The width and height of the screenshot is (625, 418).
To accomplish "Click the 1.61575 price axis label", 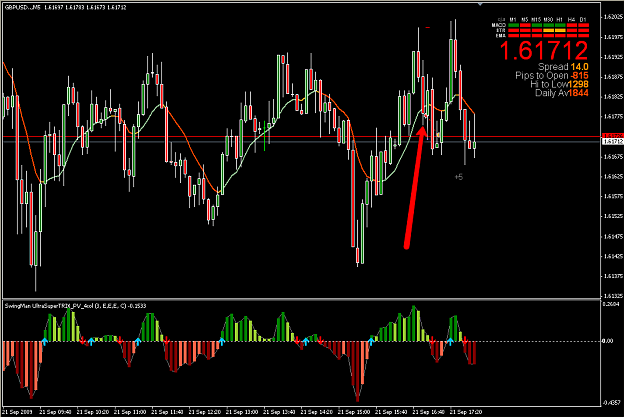I will pos(613,196).
